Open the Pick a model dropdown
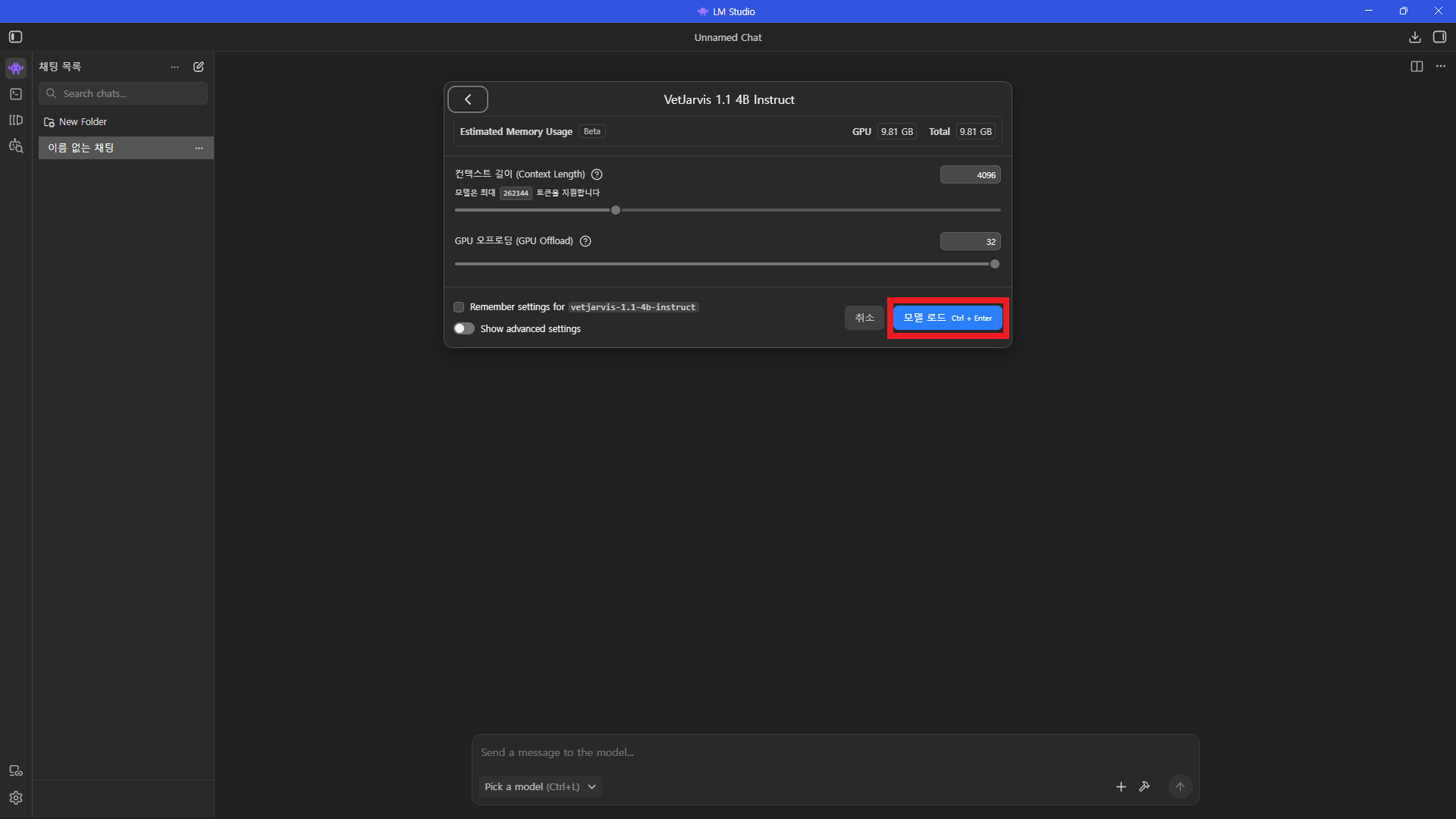The height and width of the screenshot is (819, 1456). [x=540, y=786]
